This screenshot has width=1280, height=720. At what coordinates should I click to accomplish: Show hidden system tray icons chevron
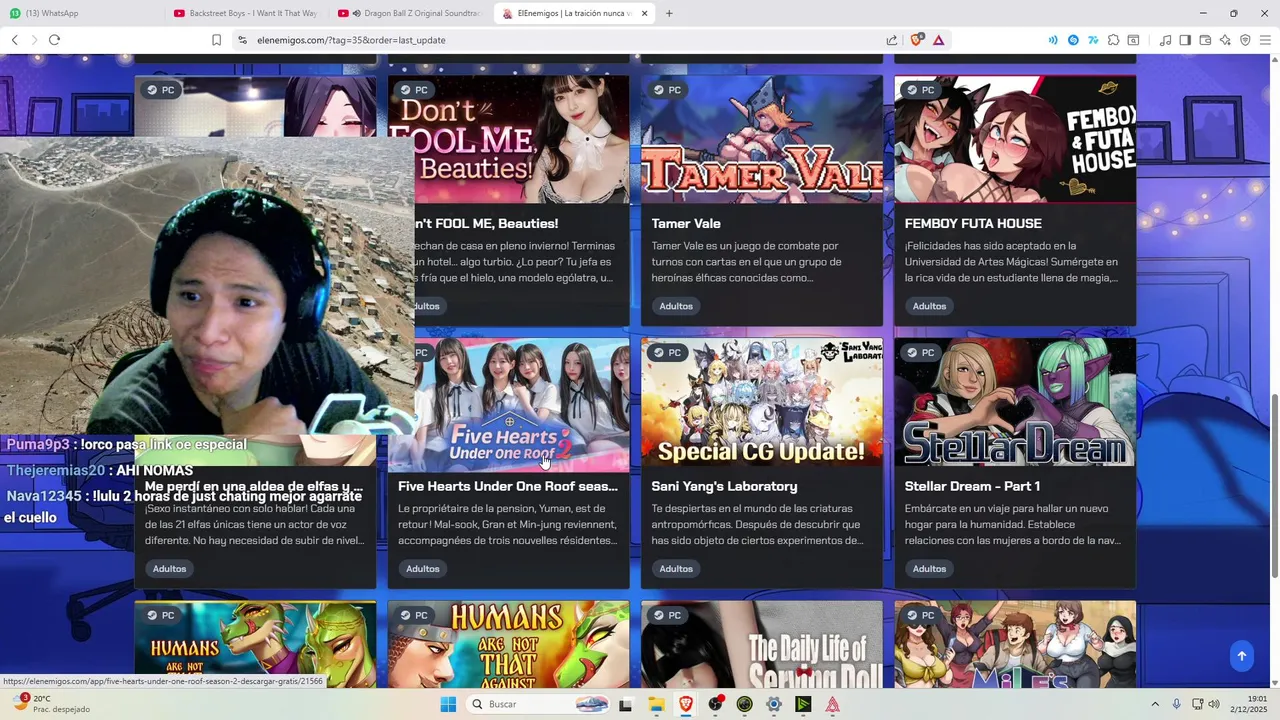(1155, 704)
